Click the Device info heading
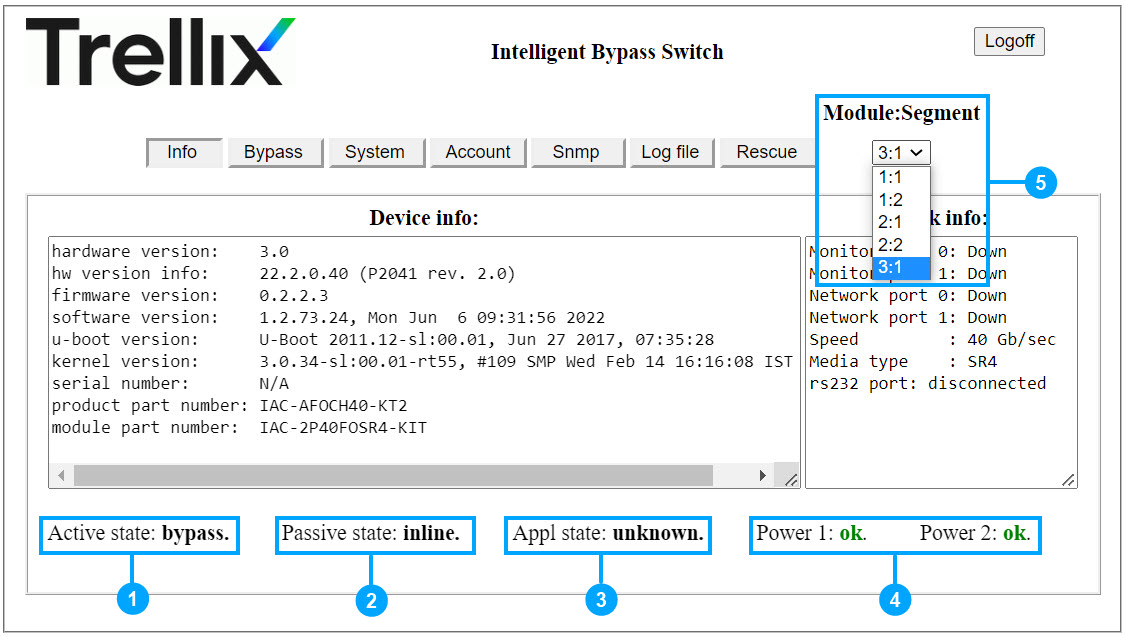 (424, 218)
